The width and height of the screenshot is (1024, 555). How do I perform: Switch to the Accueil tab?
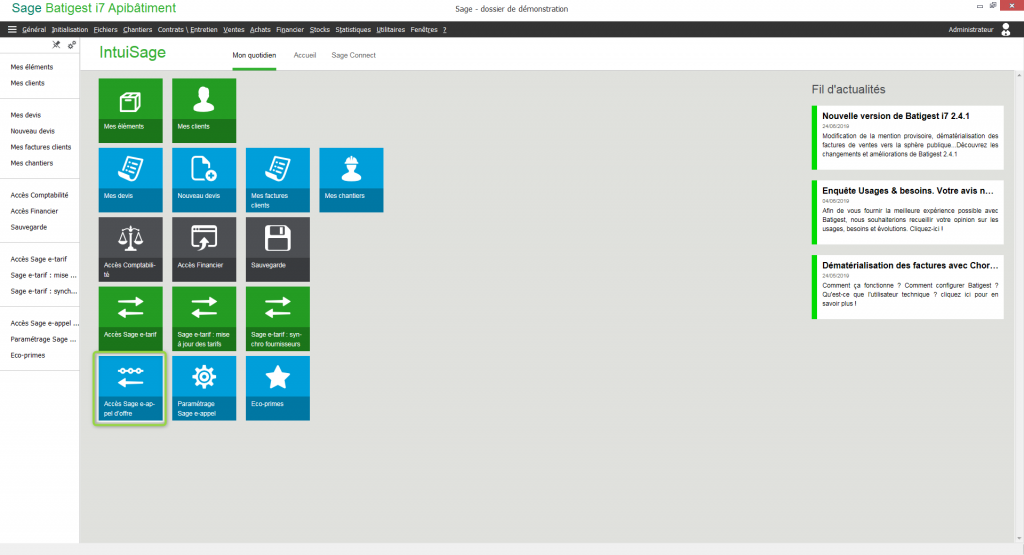click(x=304, y=55)
